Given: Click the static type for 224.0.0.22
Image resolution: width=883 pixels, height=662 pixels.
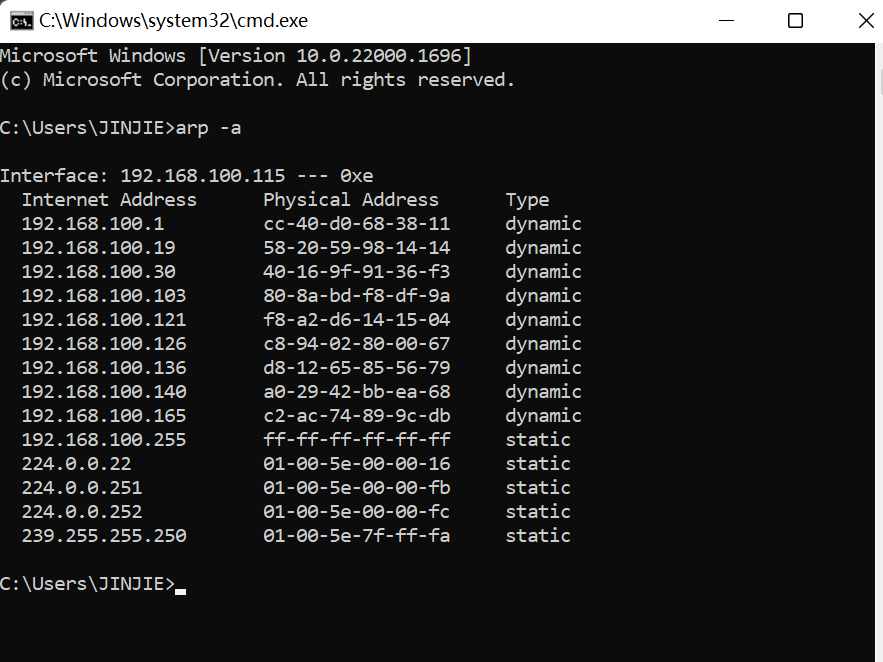Looking at the screenshot, I should (538, 464).
